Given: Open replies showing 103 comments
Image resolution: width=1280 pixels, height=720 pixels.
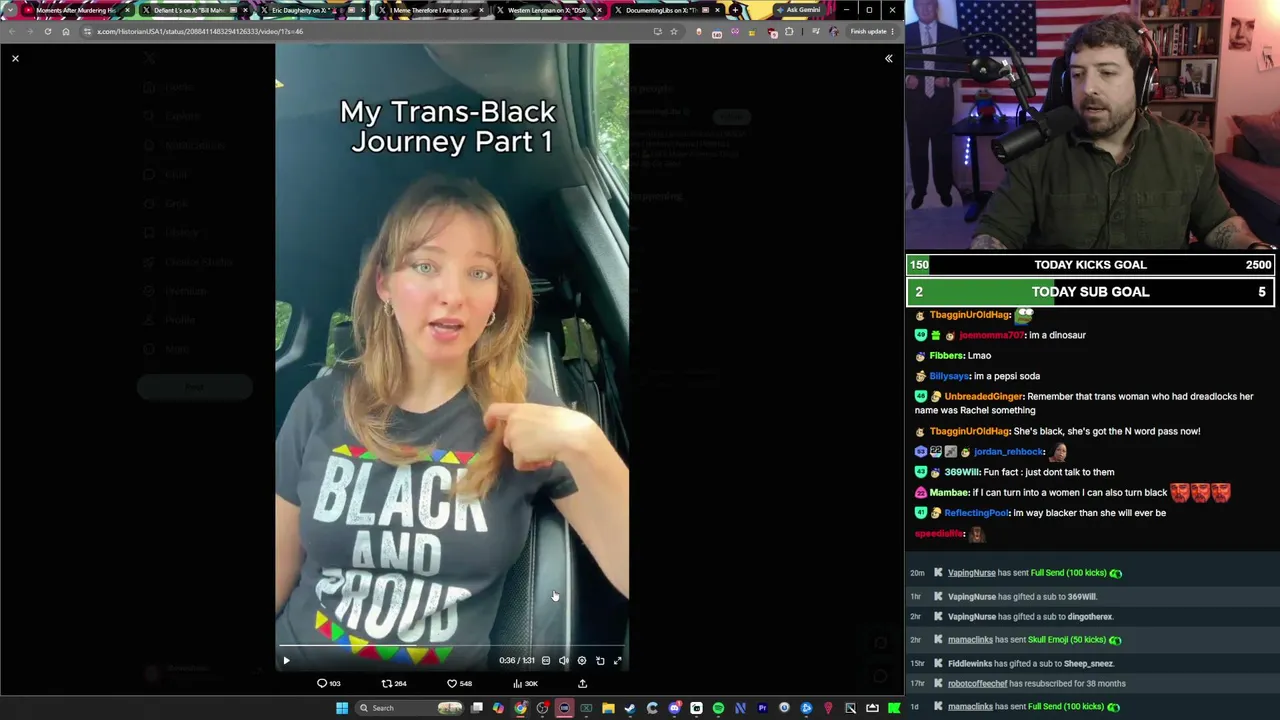Looking at the screenshot, I should [x=329, y=684].
